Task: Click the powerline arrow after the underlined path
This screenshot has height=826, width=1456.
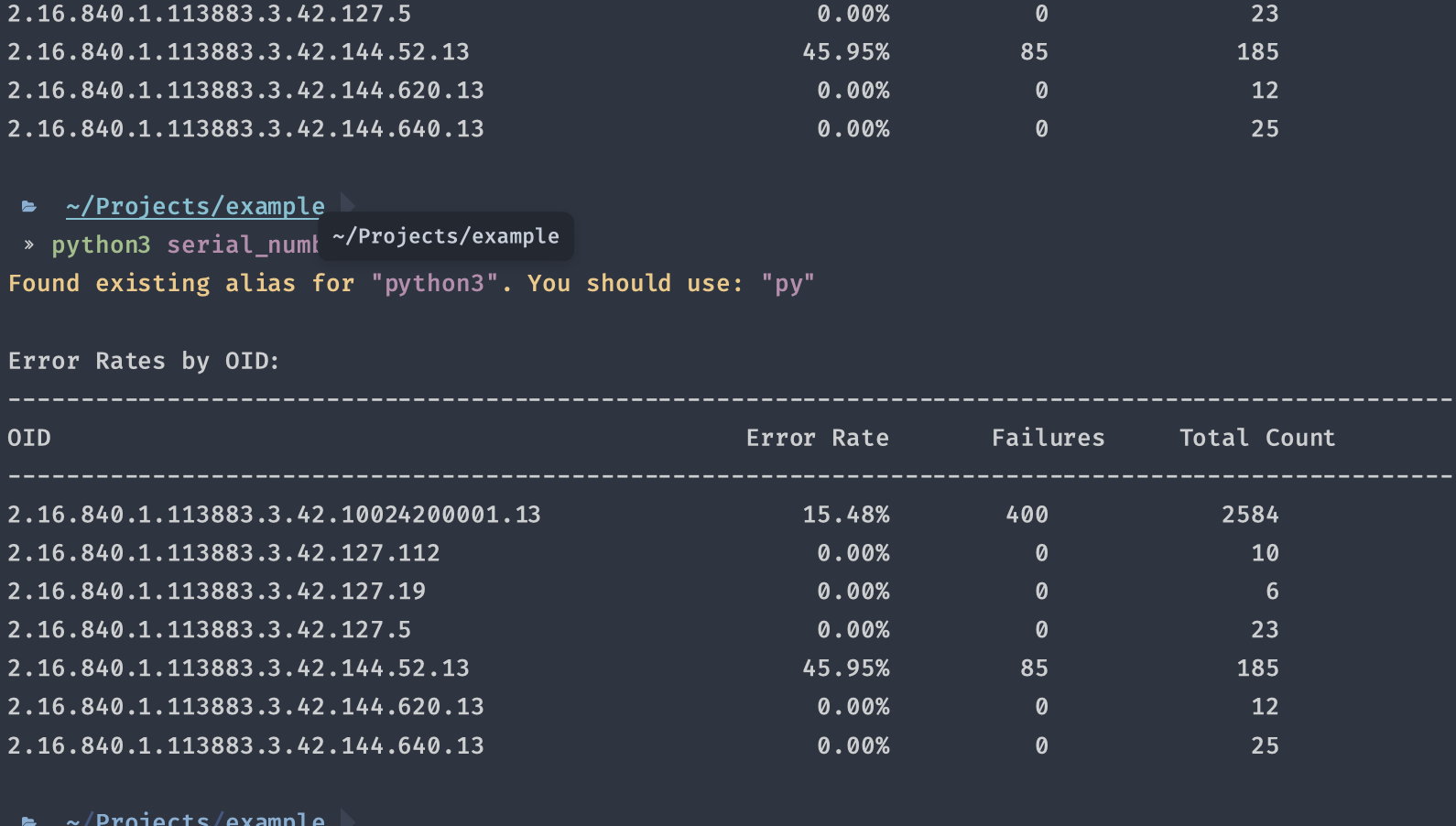Action: point(348,204)
